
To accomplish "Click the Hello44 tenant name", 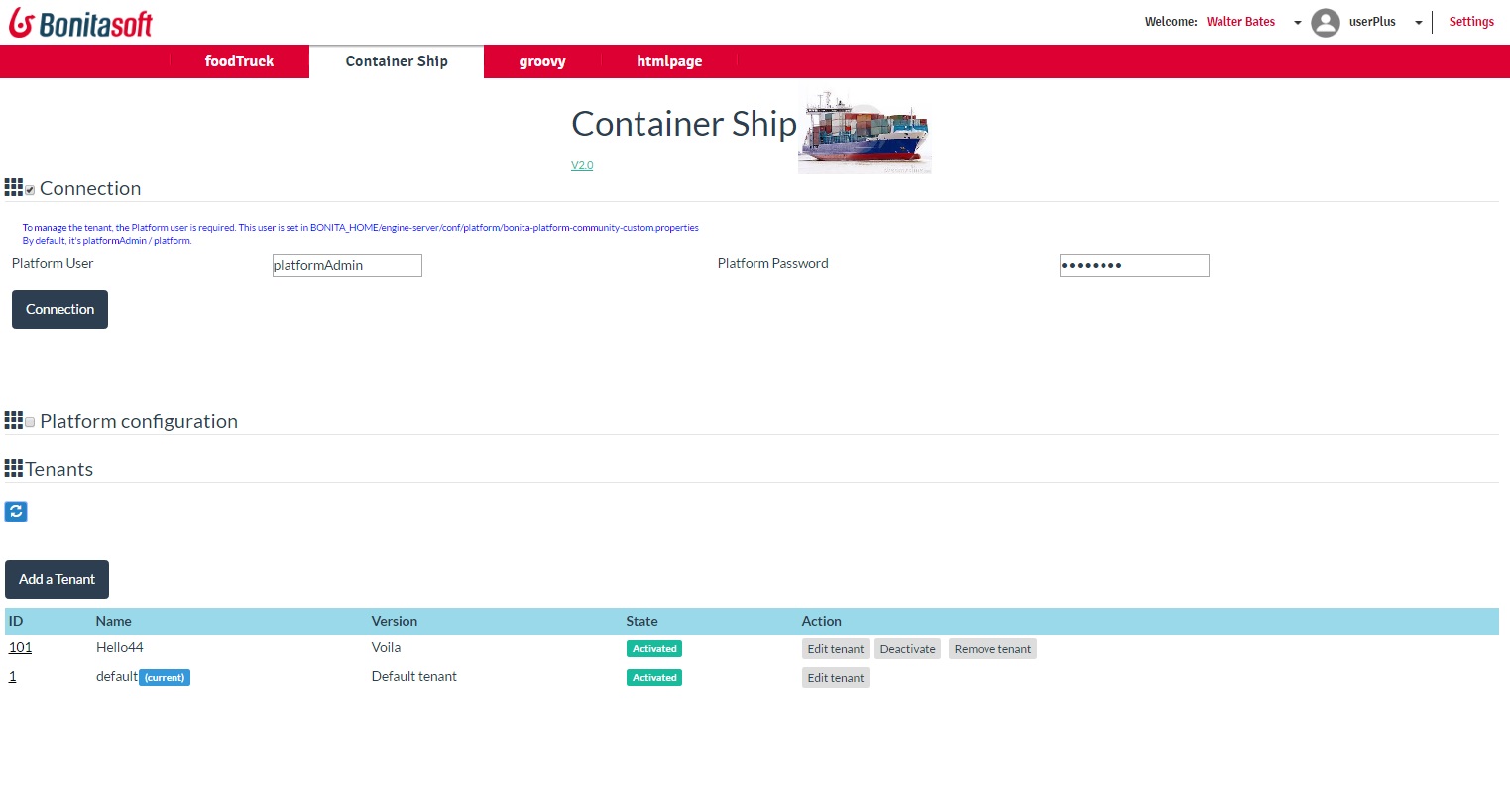I will click(119, 647).
